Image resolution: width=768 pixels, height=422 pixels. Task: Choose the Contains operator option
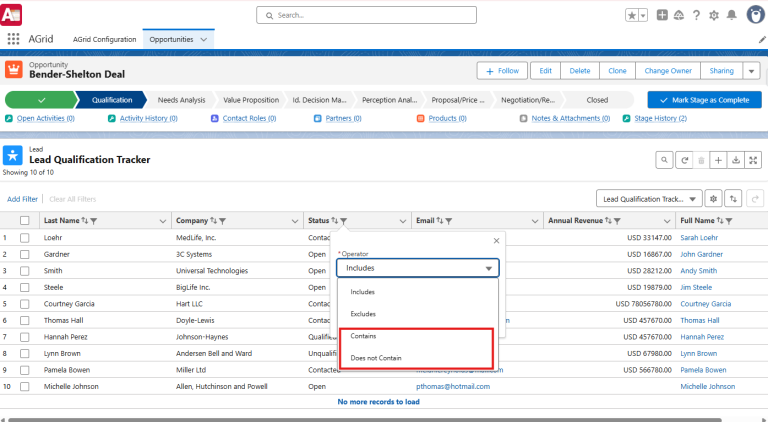(x=418, y=336)
